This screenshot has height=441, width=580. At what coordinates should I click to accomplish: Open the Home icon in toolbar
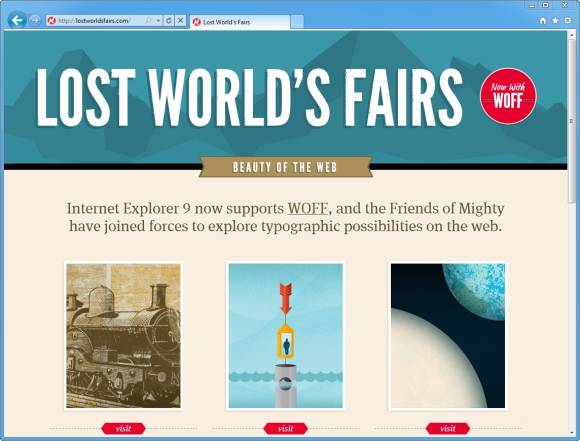[543, 21]
